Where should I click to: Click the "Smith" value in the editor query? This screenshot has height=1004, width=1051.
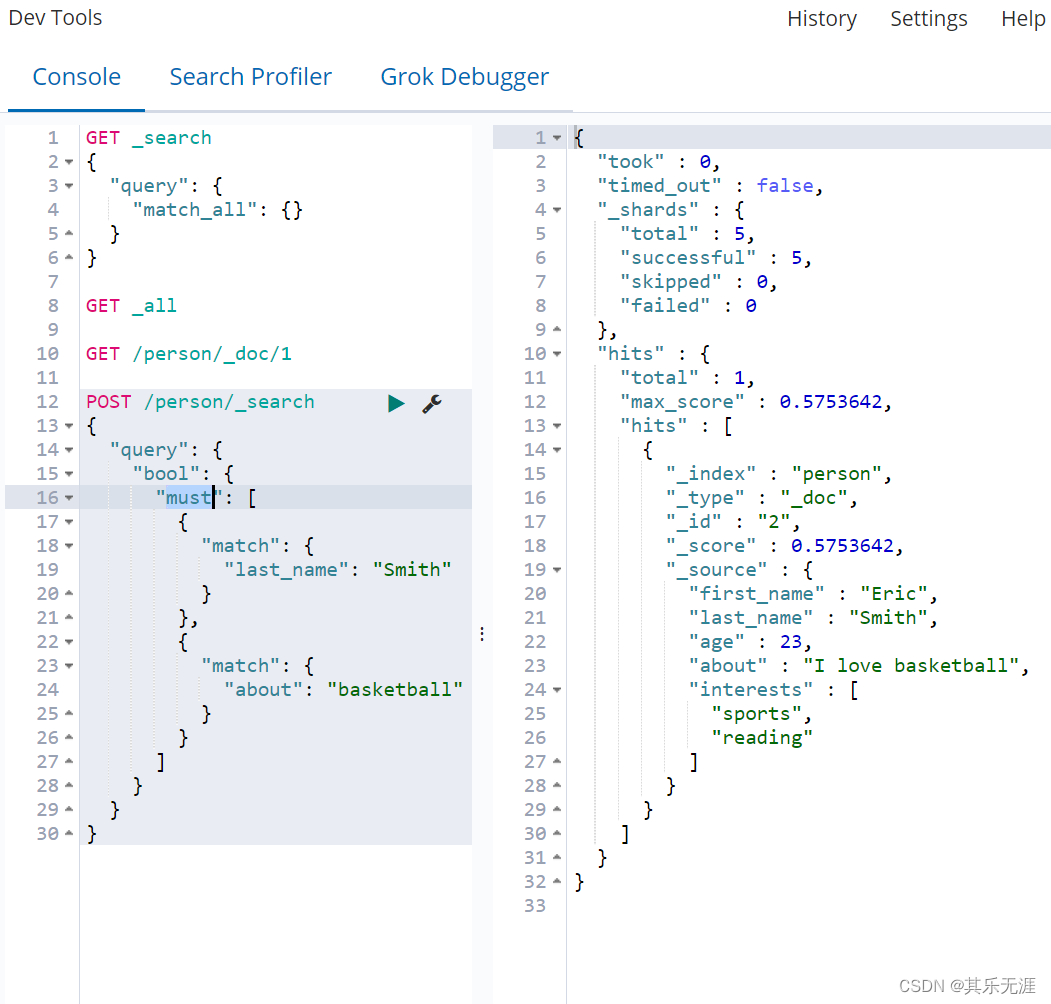[x=412, y=570]
